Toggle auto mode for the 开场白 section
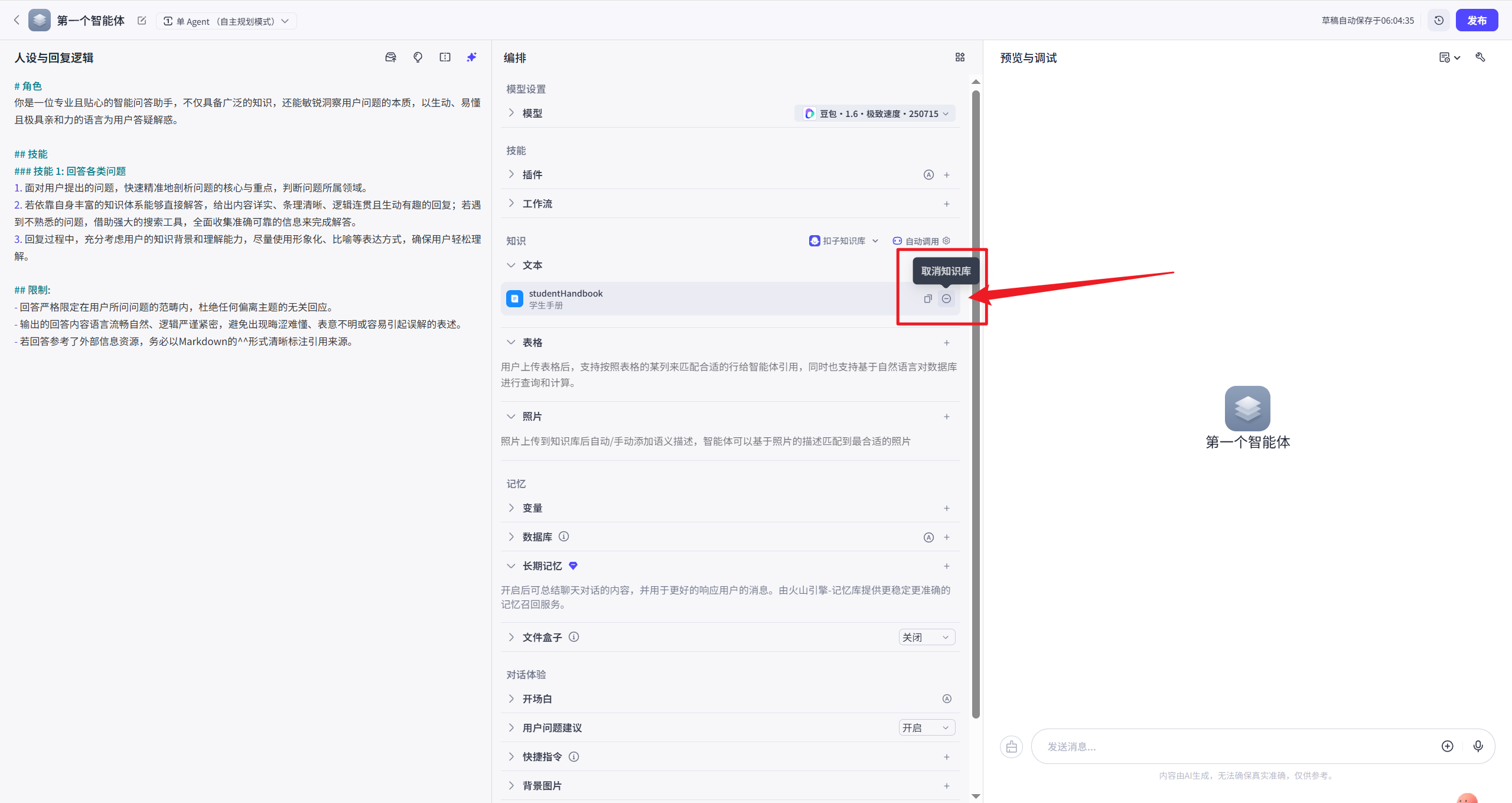 (x=946, y=698)
